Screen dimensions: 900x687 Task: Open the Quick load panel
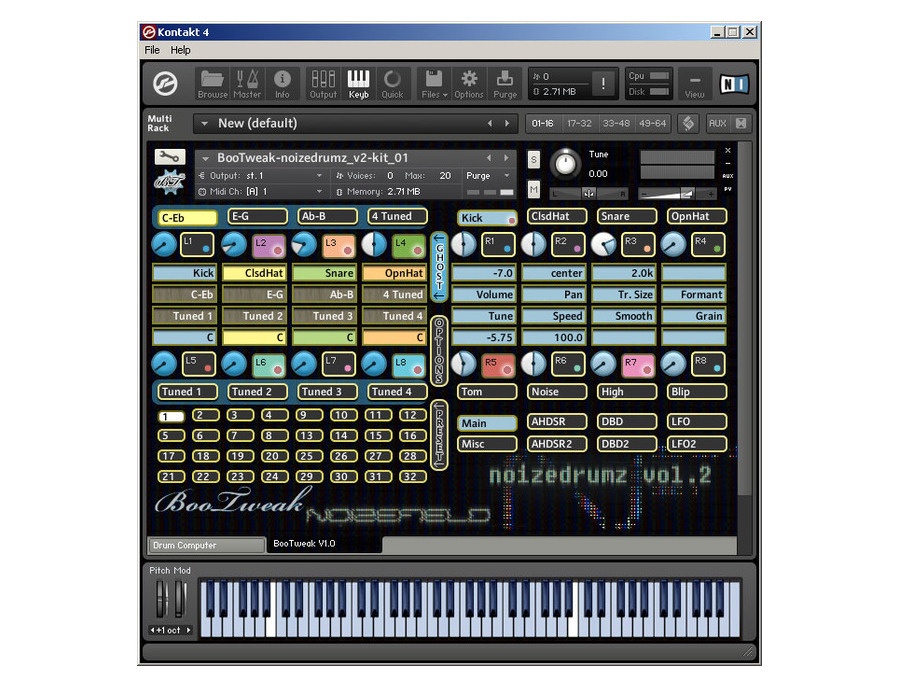tap(392, 84)
